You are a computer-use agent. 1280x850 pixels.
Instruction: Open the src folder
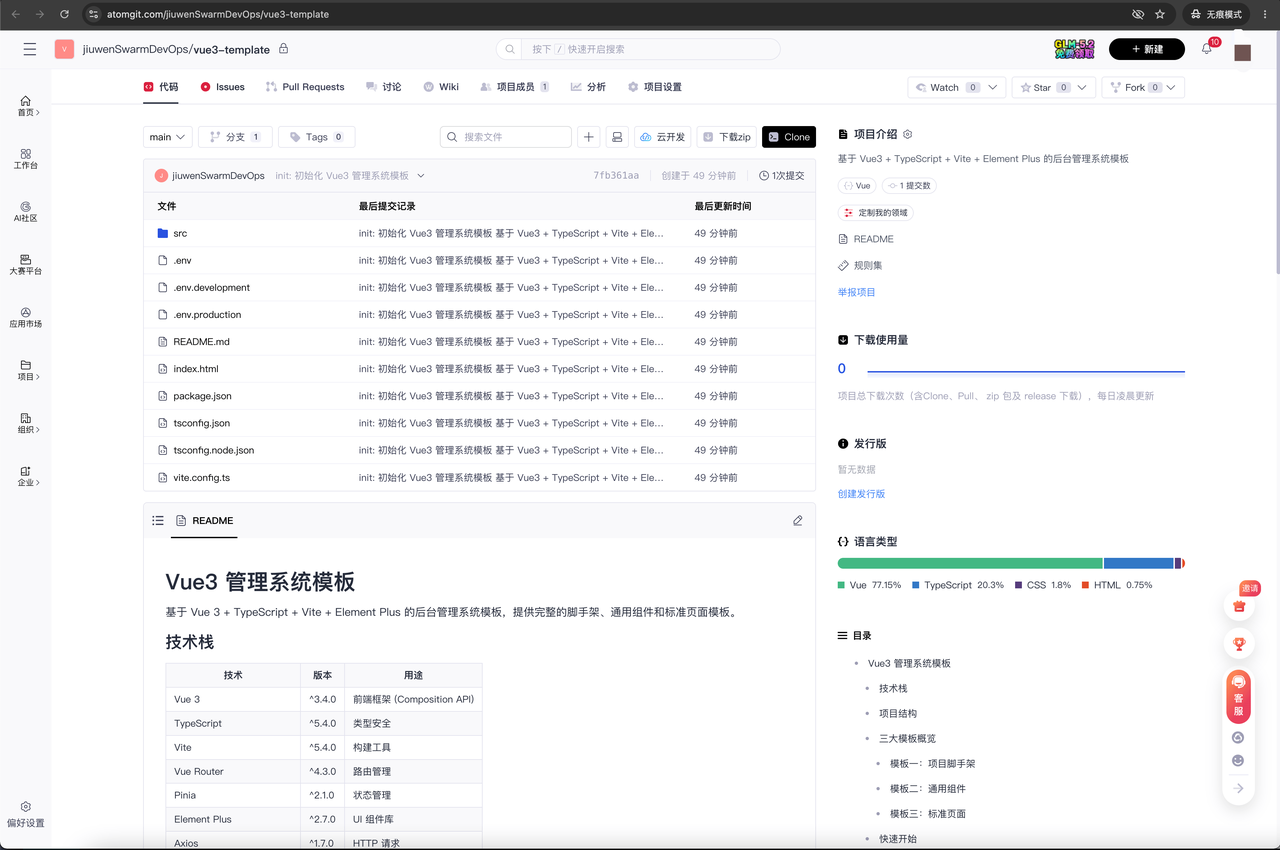point(180,233)
